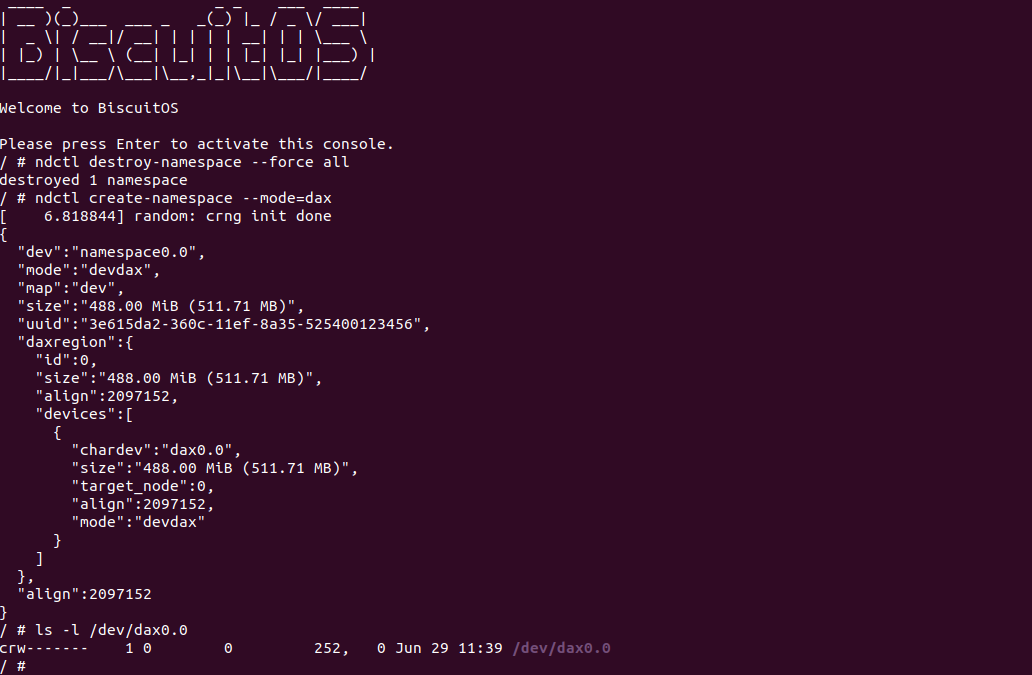1032x675 pixels.
Task: Click the purple /dev/dax0.0 path in ls output
Action: [561, 648]
